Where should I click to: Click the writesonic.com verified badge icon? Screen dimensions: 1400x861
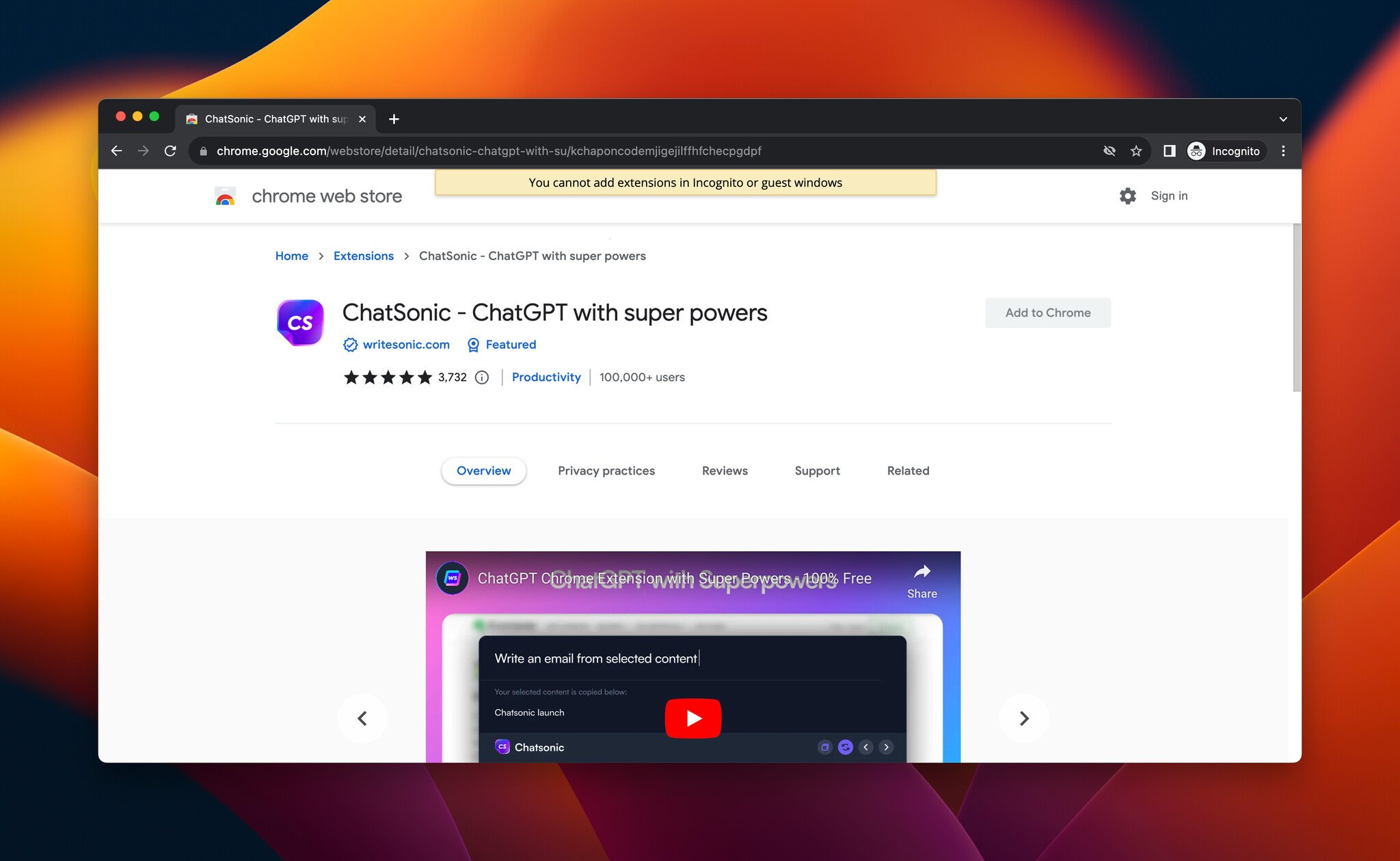pos(350,344)
